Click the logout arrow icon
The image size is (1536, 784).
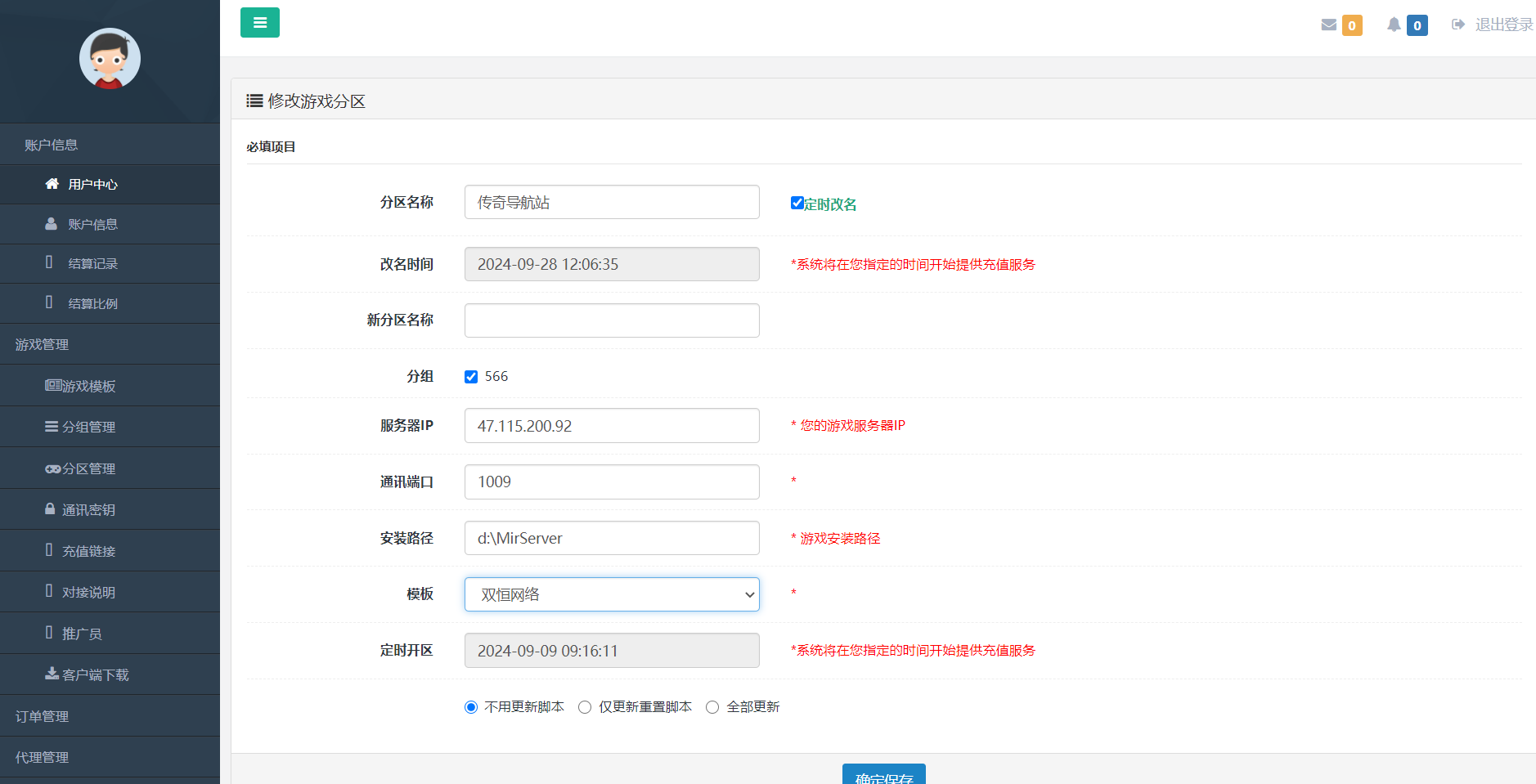pyautogui.click(x=1458, y=25)
